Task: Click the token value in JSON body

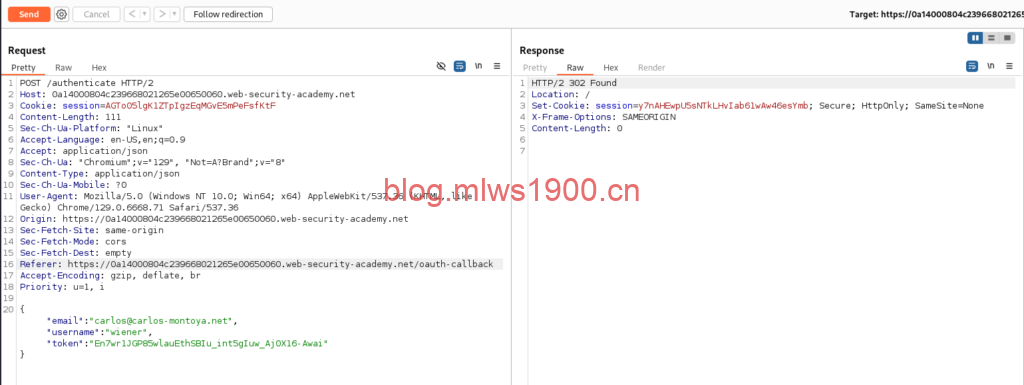Action: point(208,343)
